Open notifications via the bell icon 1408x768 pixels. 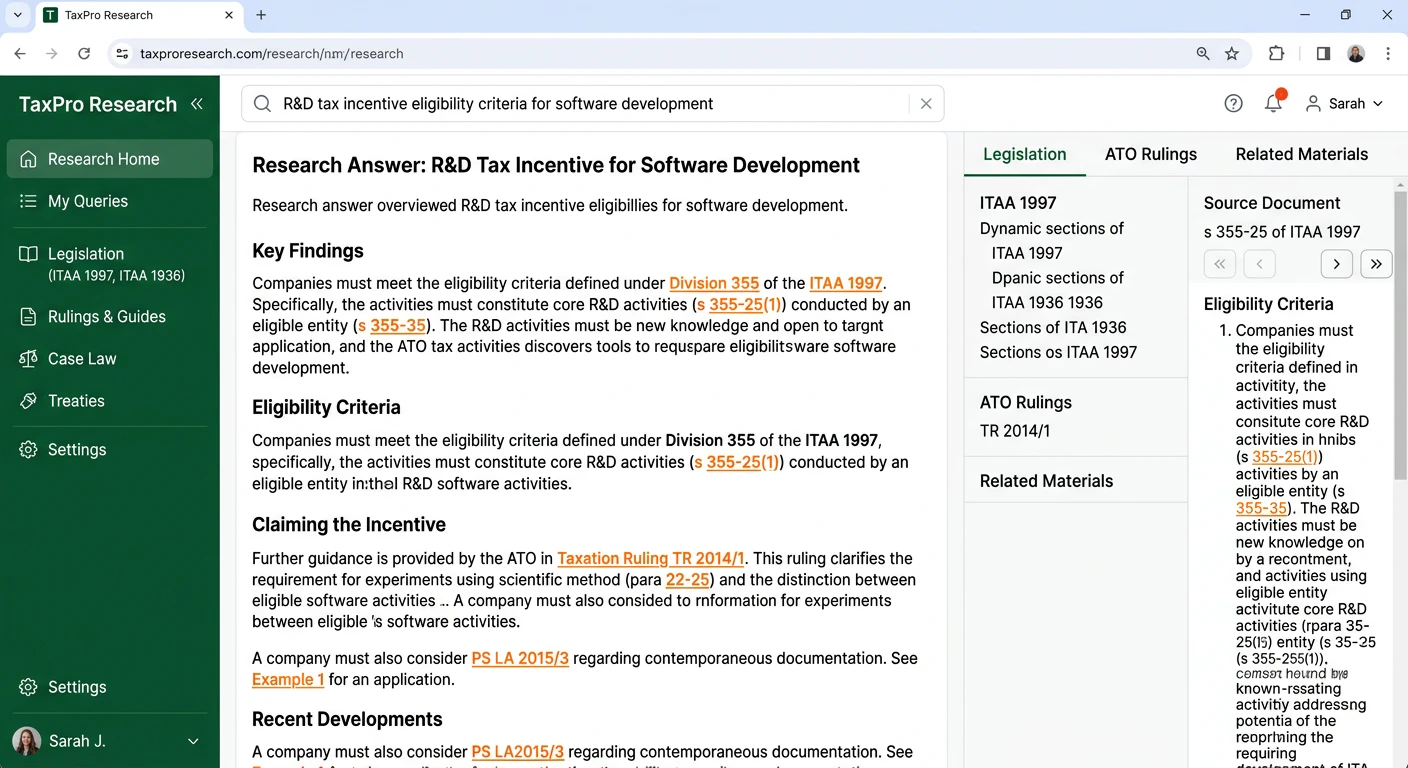pos(1273,103)
